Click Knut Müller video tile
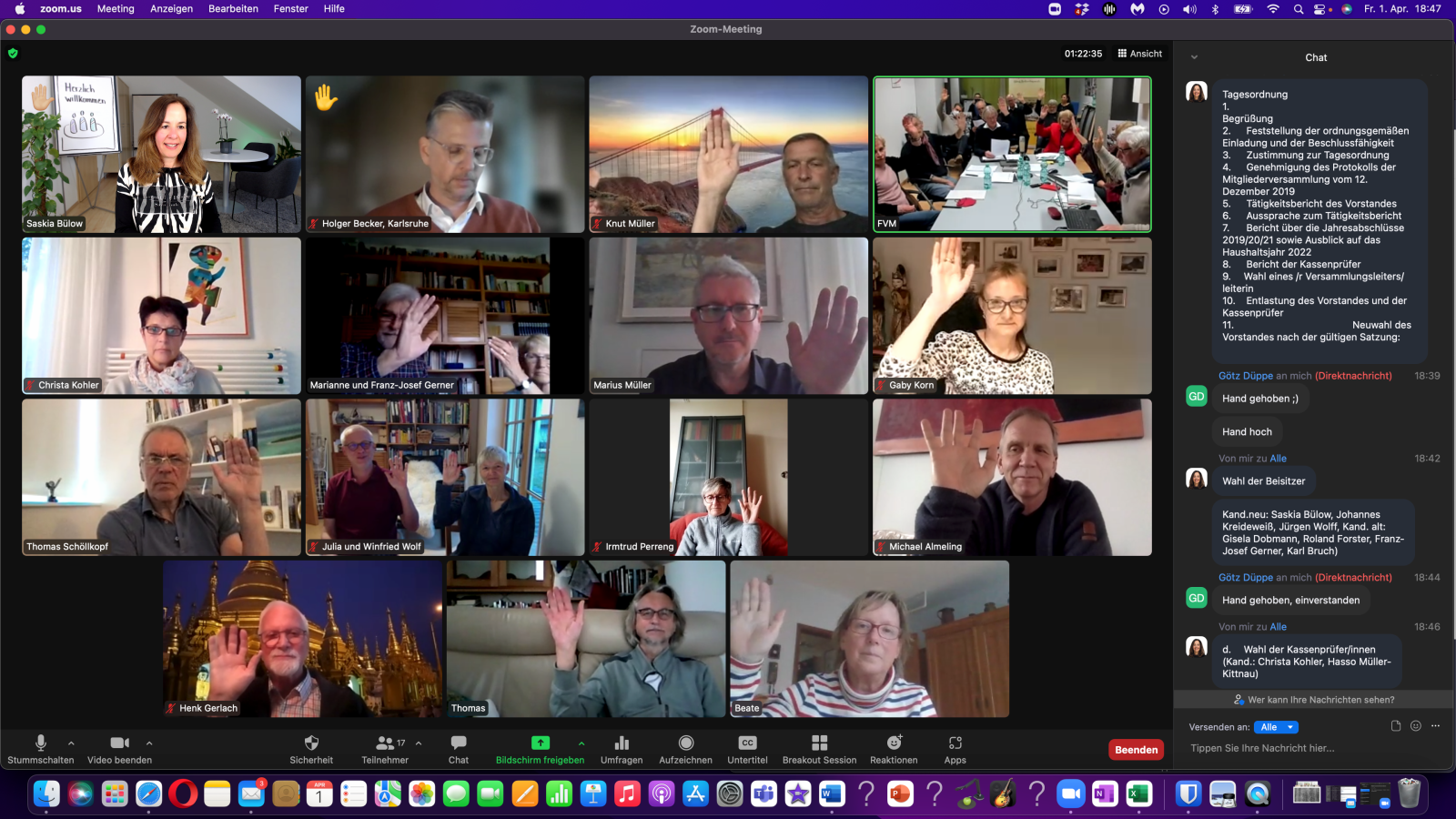Viewport: 1456px width, 819px height. pyautogui.click(x=729, y=154)
